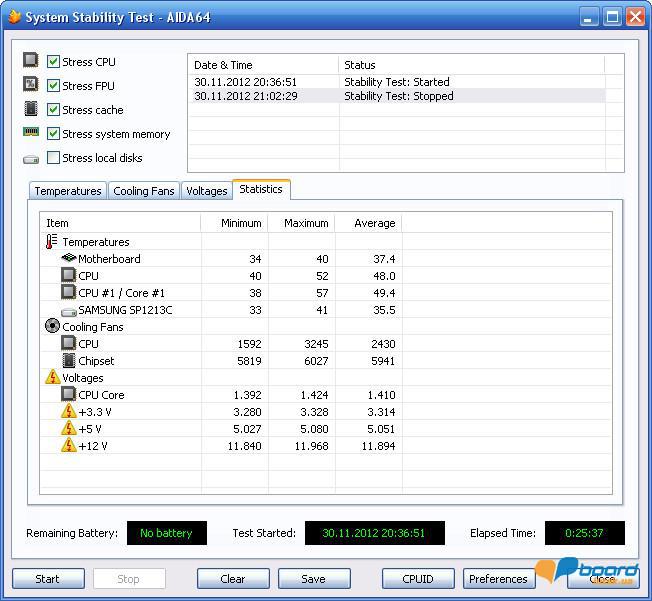Click the fan icon next to Cooling Fans
This screenshot has height=601, width=652.
[x=52, y=326]
